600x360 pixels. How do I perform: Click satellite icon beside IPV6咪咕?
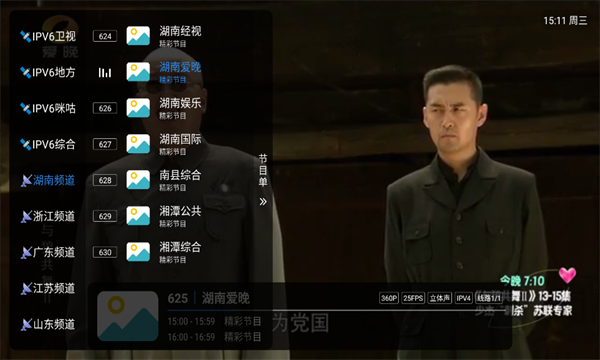click(26, 109)
